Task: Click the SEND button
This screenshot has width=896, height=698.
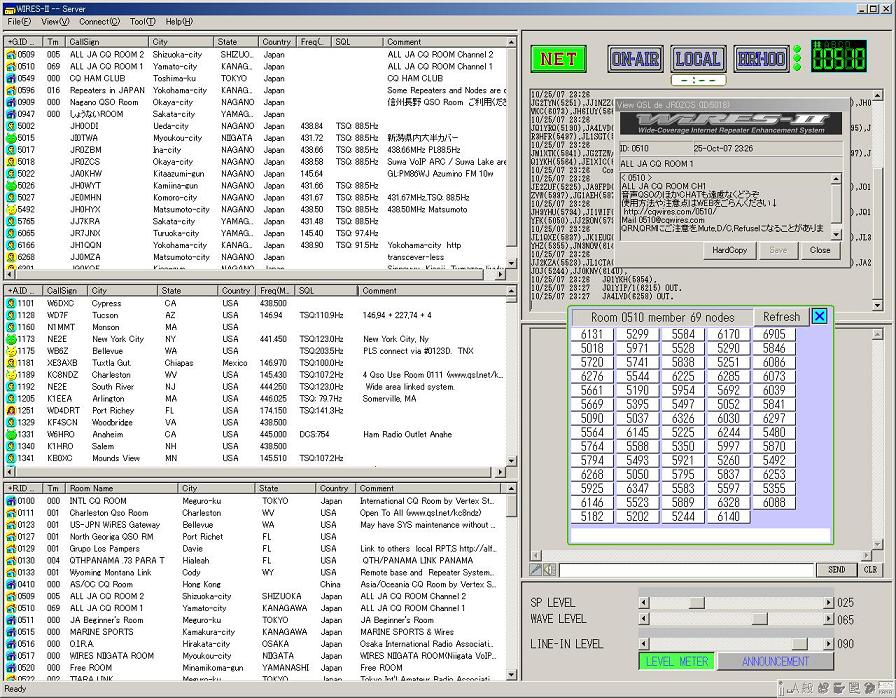Action: coord(837,569)
